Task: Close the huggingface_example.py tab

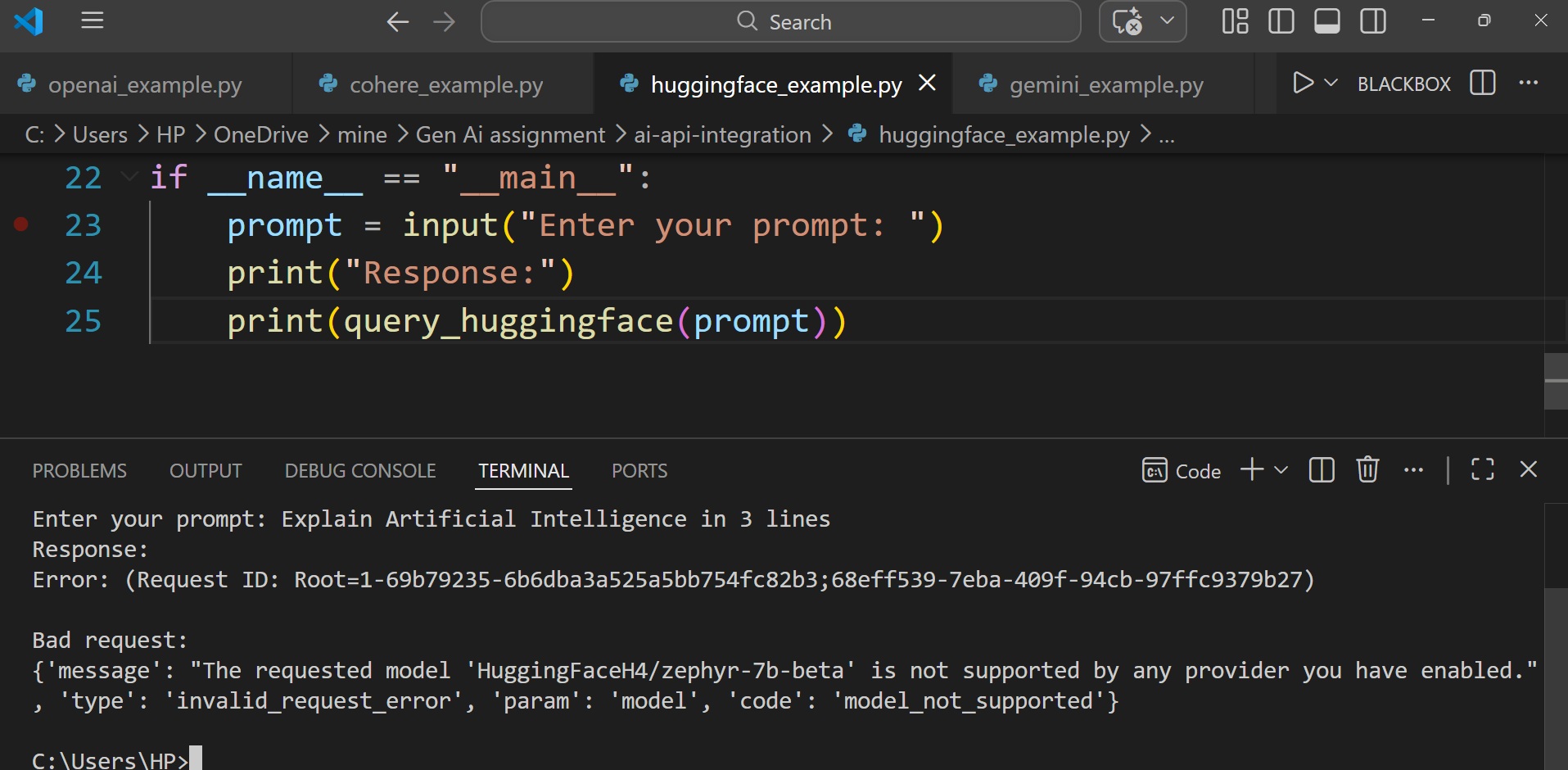Action: [x=927, y=83]
